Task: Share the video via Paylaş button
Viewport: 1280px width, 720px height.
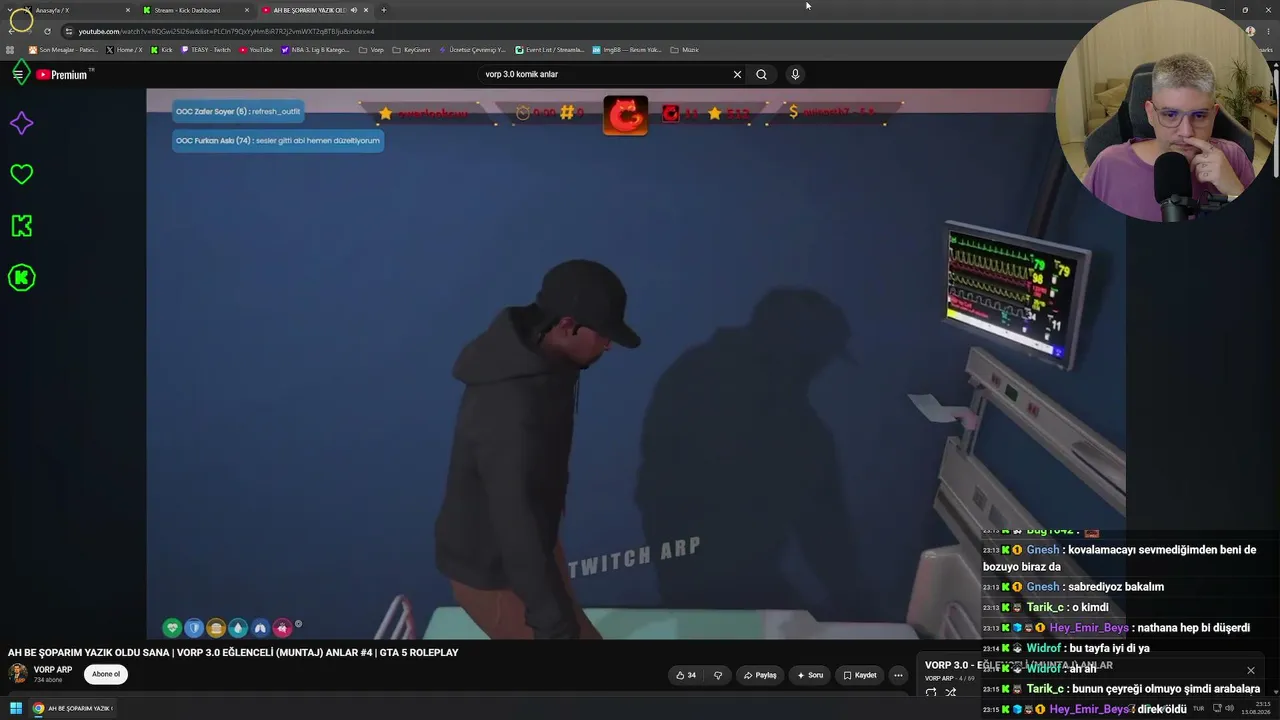Action: click(x=760, y=675)
